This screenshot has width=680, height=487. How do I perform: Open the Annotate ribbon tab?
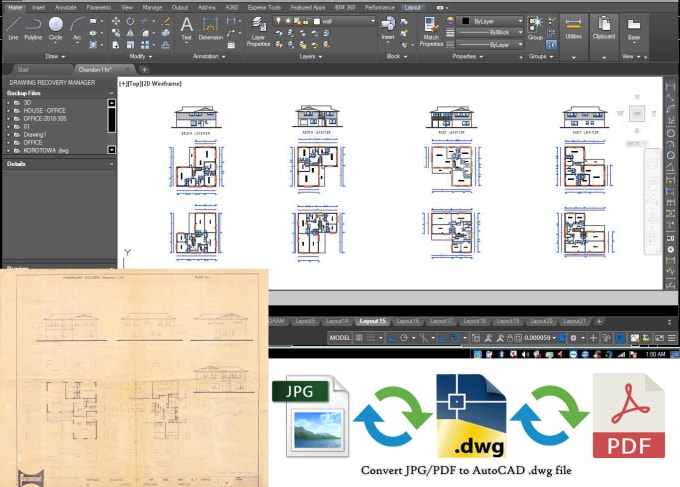[x=65, y=7]
